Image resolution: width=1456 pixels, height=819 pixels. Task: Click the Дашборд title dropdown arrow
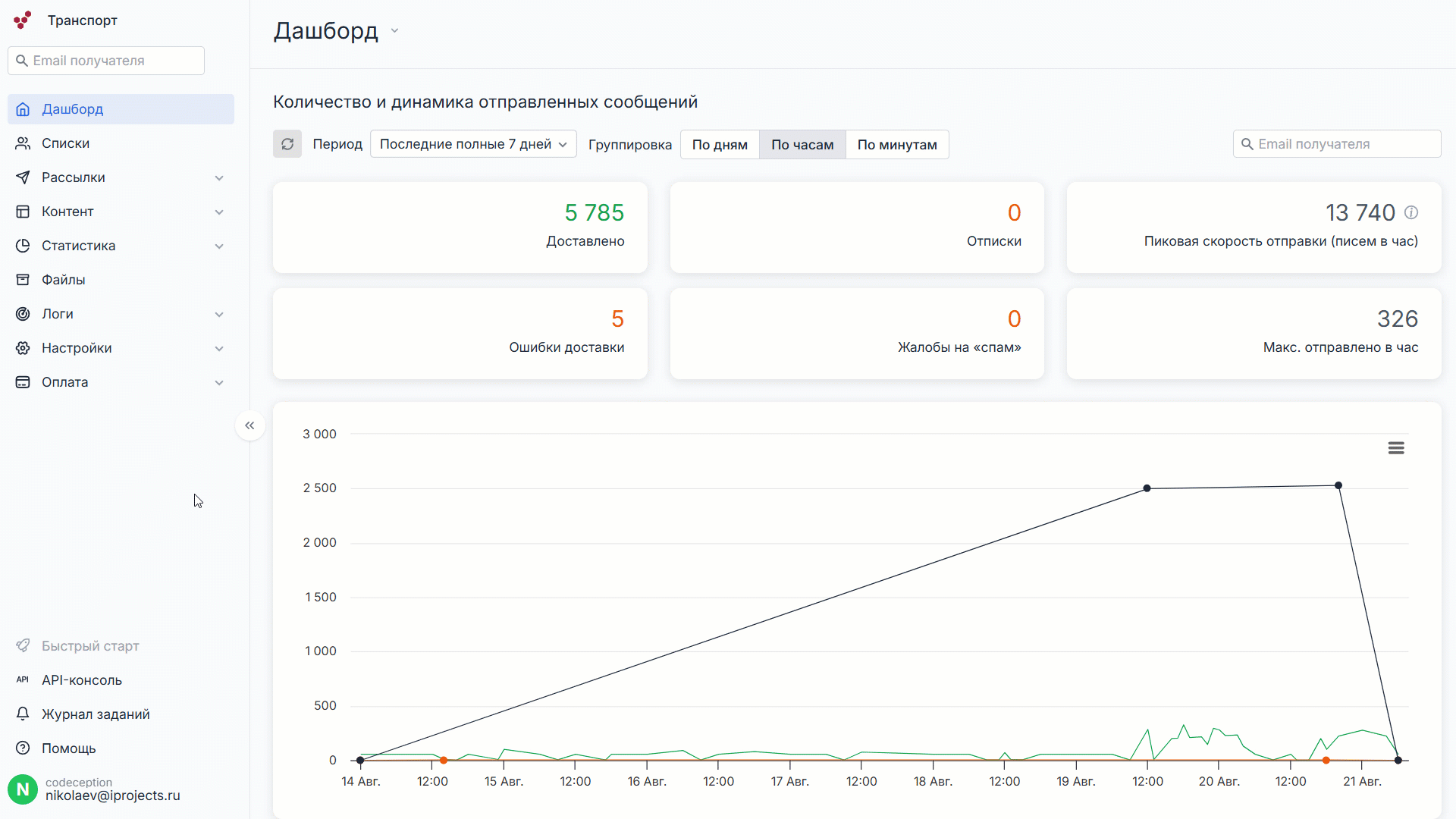(x=394, y=31)
